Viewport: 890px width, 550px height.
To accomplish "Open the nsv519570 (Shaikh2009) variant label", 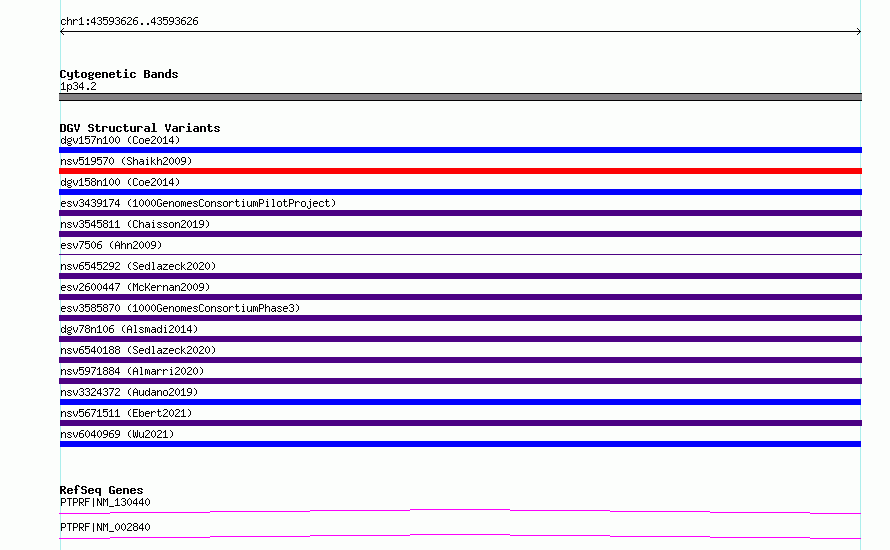I will (126, 161).
